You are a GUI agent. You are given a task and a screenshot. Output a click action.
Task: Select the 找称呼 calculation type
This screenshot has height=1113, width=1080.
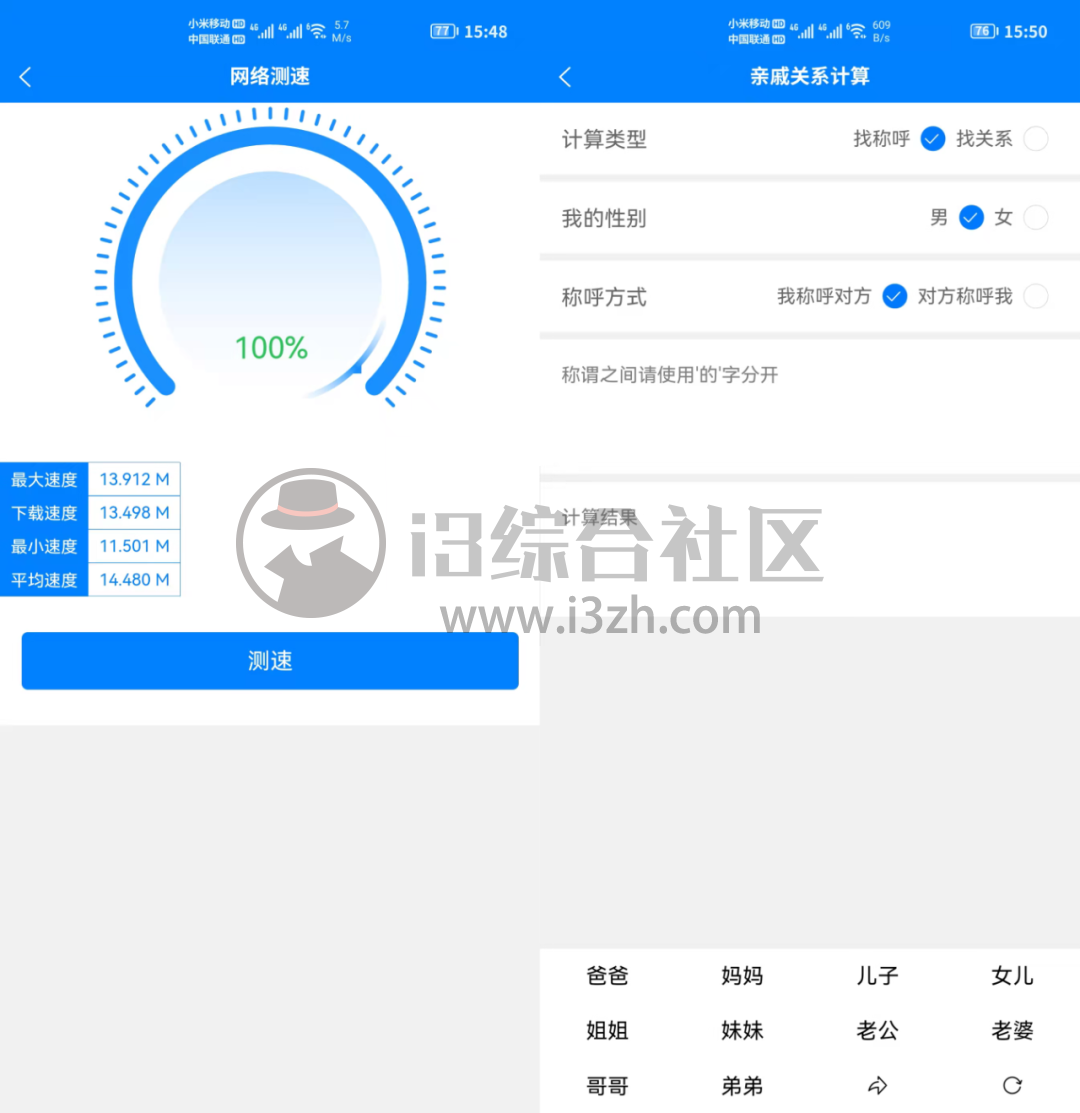(x=932, y=138)
